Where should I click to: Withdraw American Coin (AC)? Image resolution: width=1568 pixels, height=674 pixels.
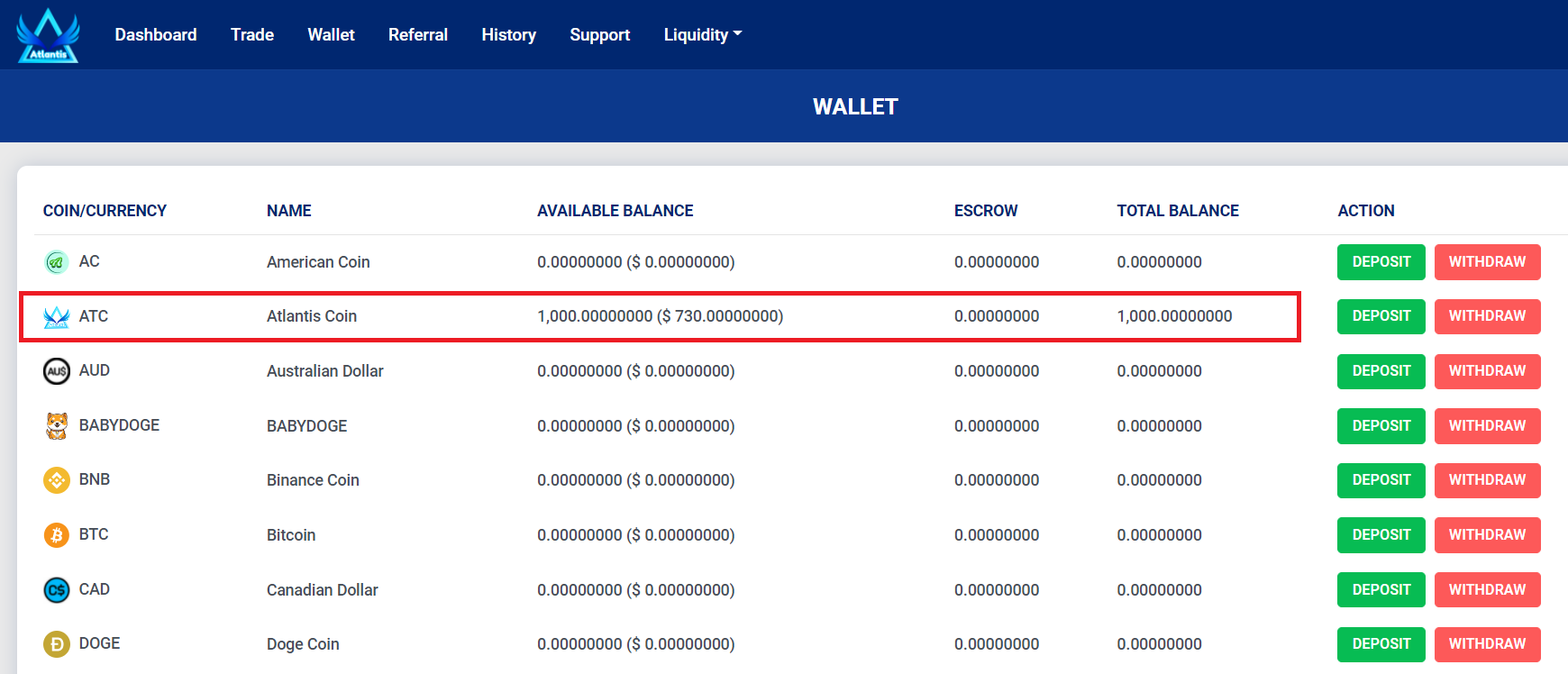coord(1488,262)
